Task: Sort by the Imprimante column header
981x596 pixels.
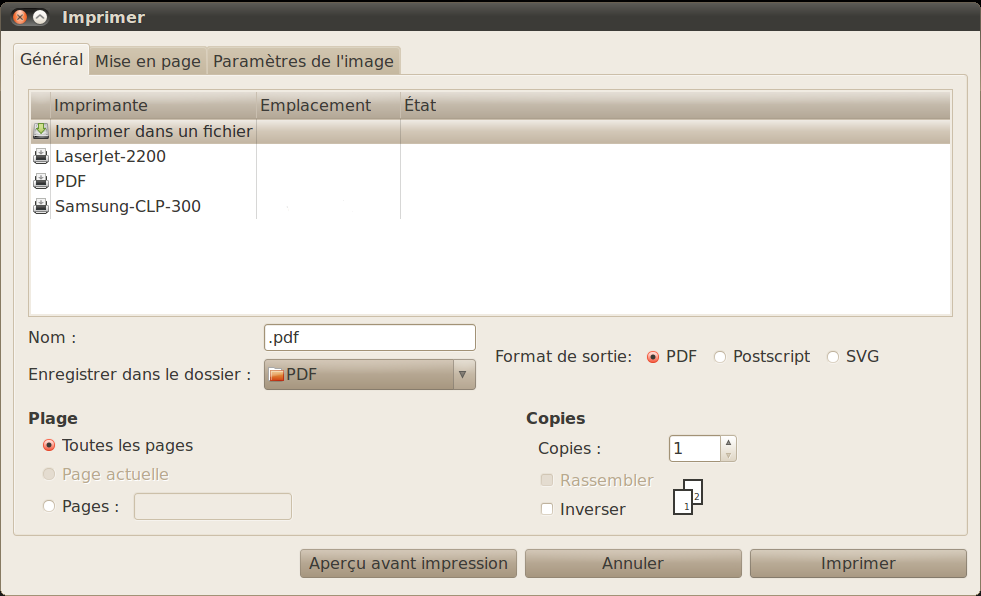Action: 153,105
